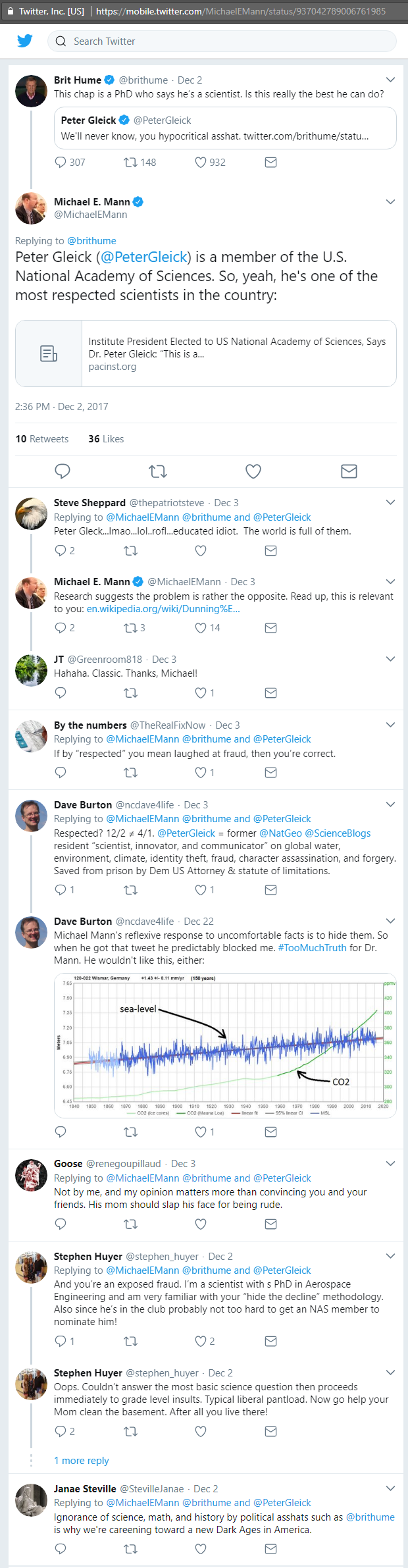Share main tweet via direct message icon

(x=349, y=471)
